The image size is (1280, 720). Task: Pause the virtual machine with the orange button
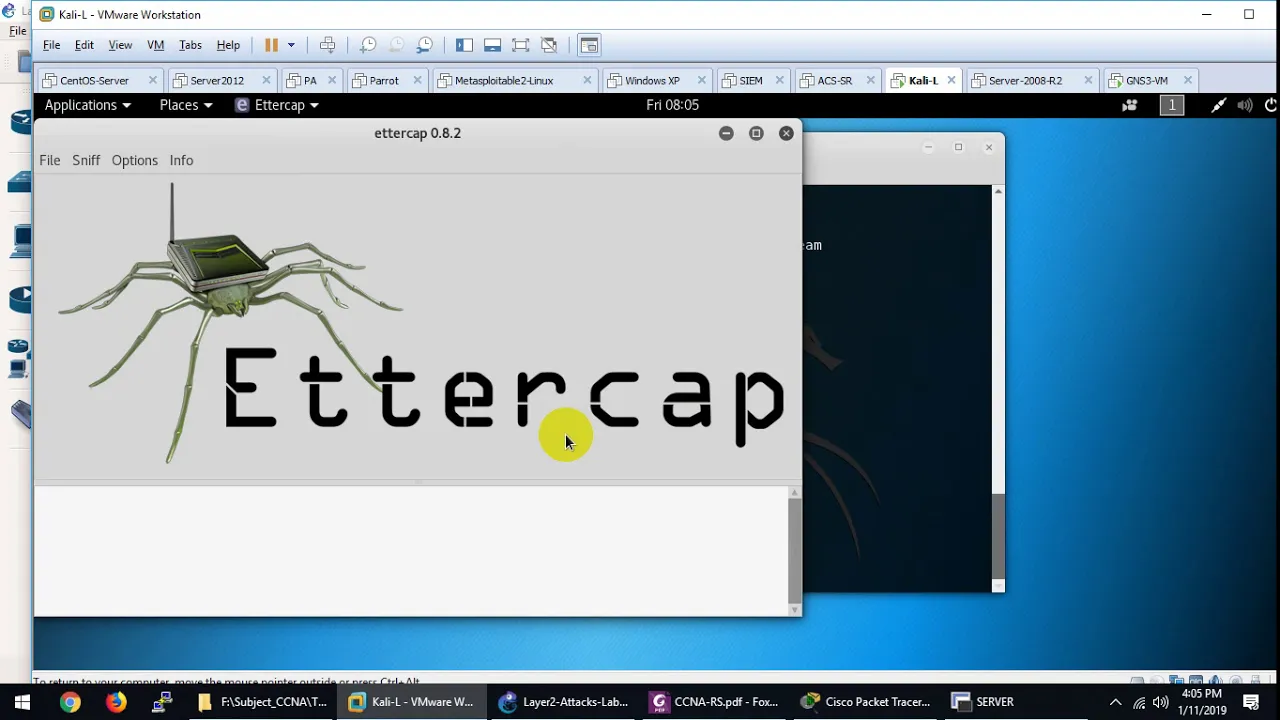tap(271, 45)
